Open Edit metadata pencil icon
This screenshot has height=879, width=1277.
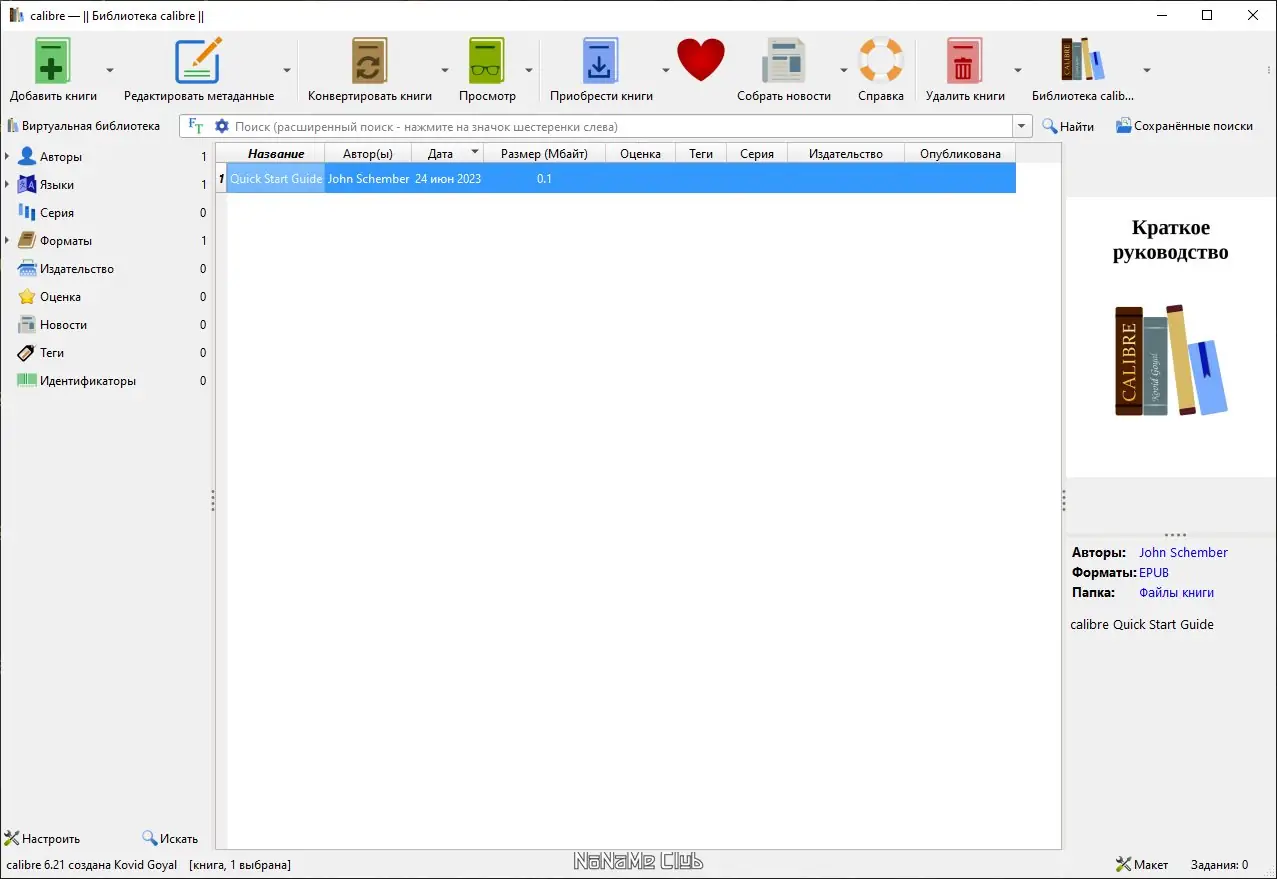point(198,61)
